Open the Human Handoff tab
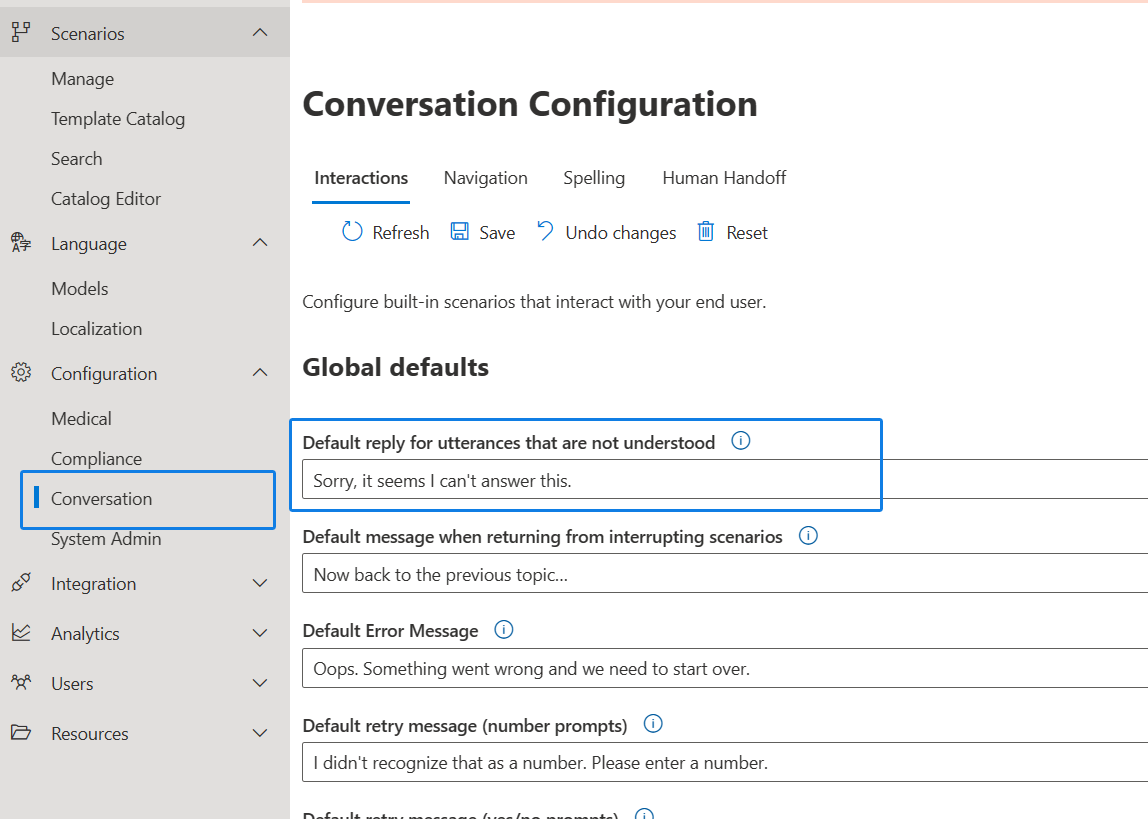Screen dimensions: 1148x819 point(724,178)
